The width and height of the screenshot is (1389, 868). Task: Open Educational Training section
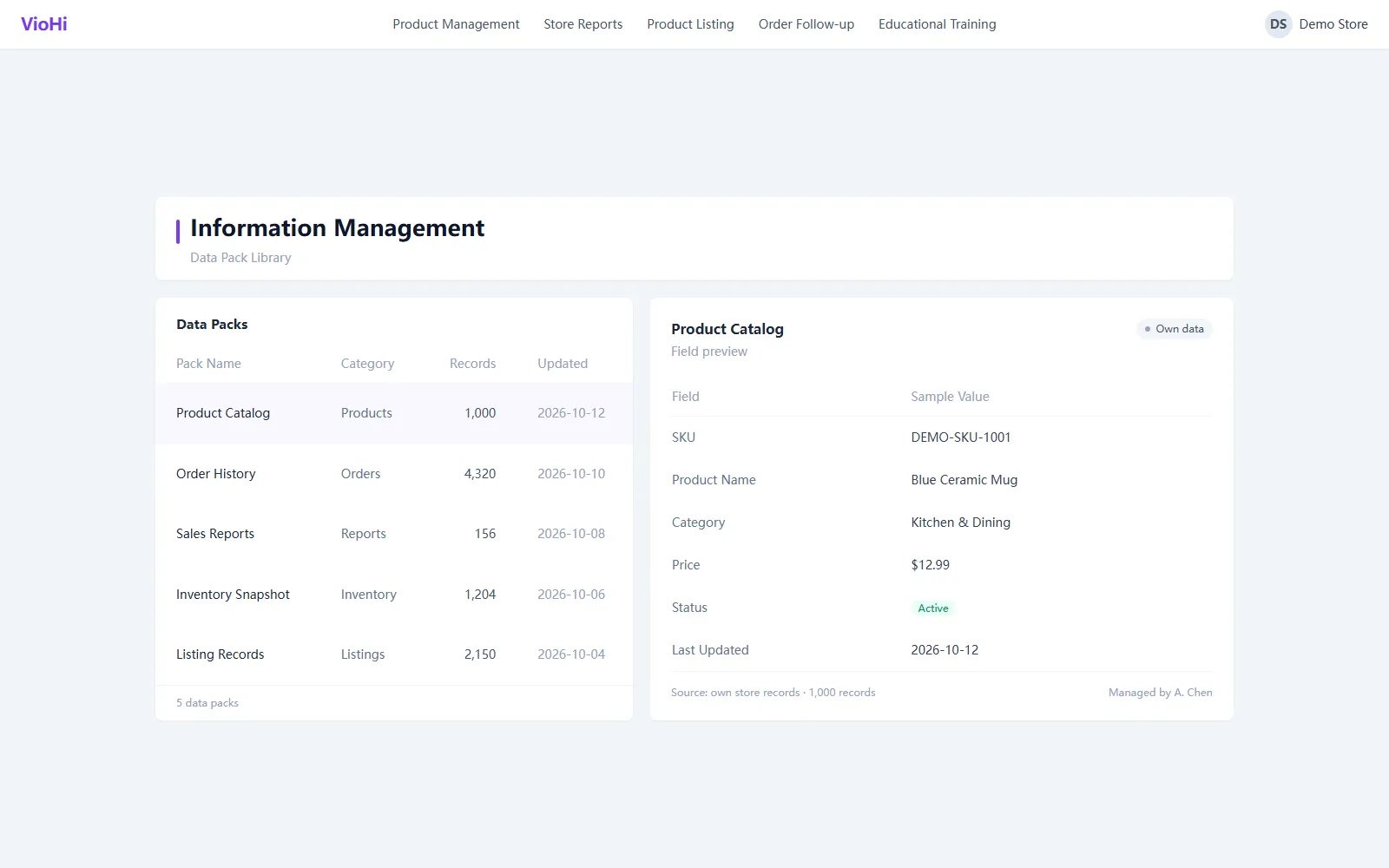[938, 24]
